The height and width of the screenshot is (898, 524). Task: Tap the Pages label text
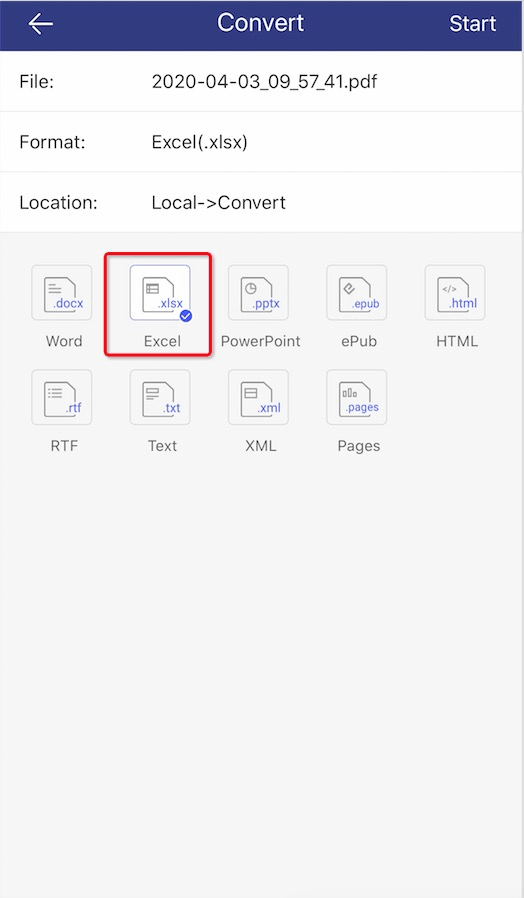point(359,446)
